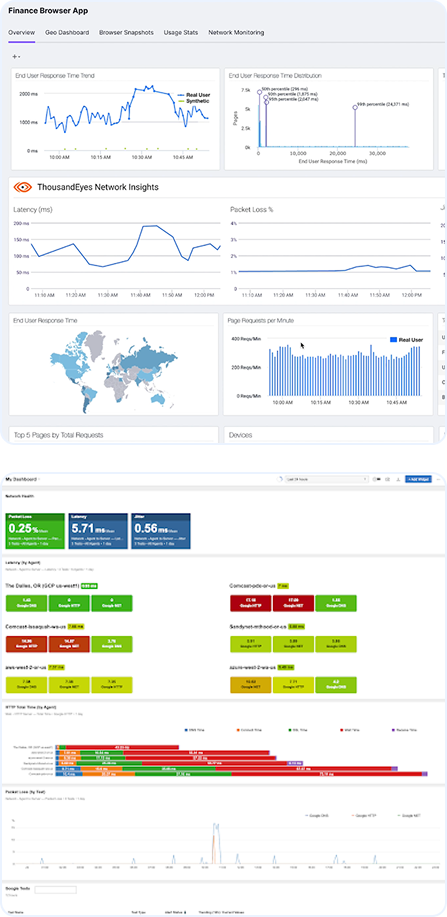
Task: Open the 'My Dashboard' name dropdown
Action: (x=21, y=479)
